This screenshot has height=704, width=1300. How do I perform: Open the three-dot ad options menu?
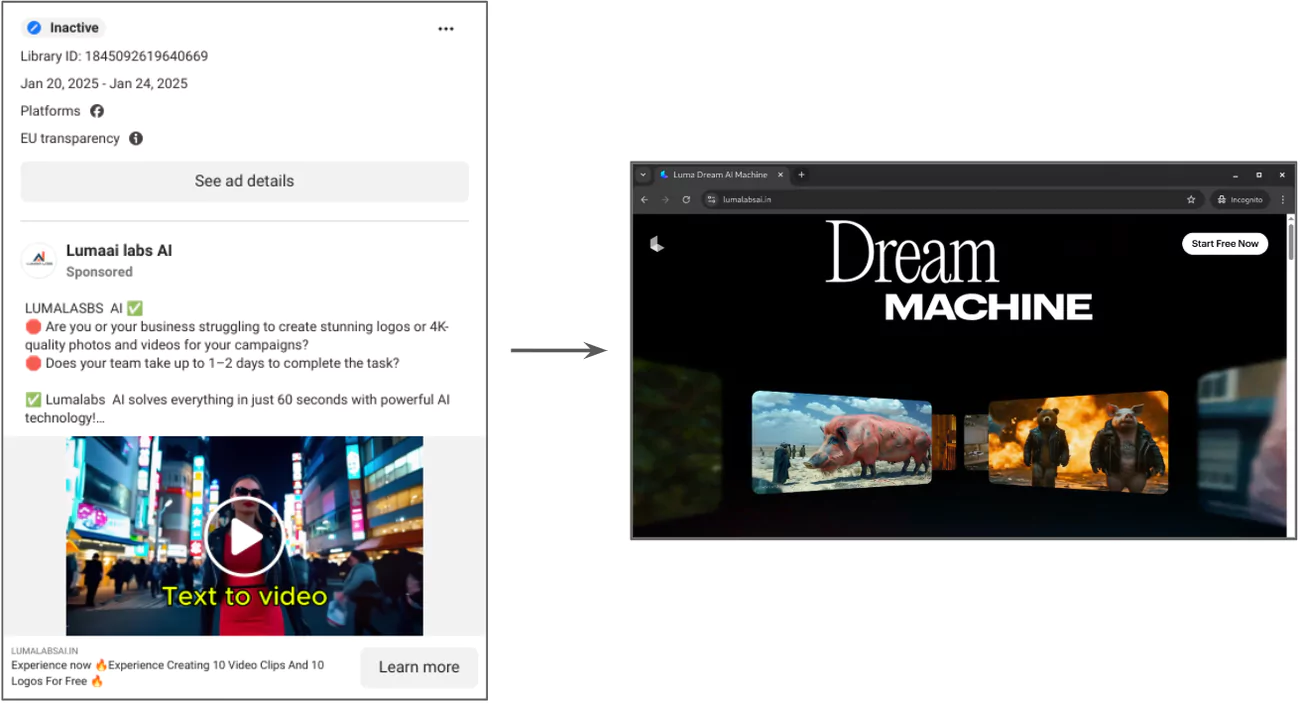tap(446, 29)
